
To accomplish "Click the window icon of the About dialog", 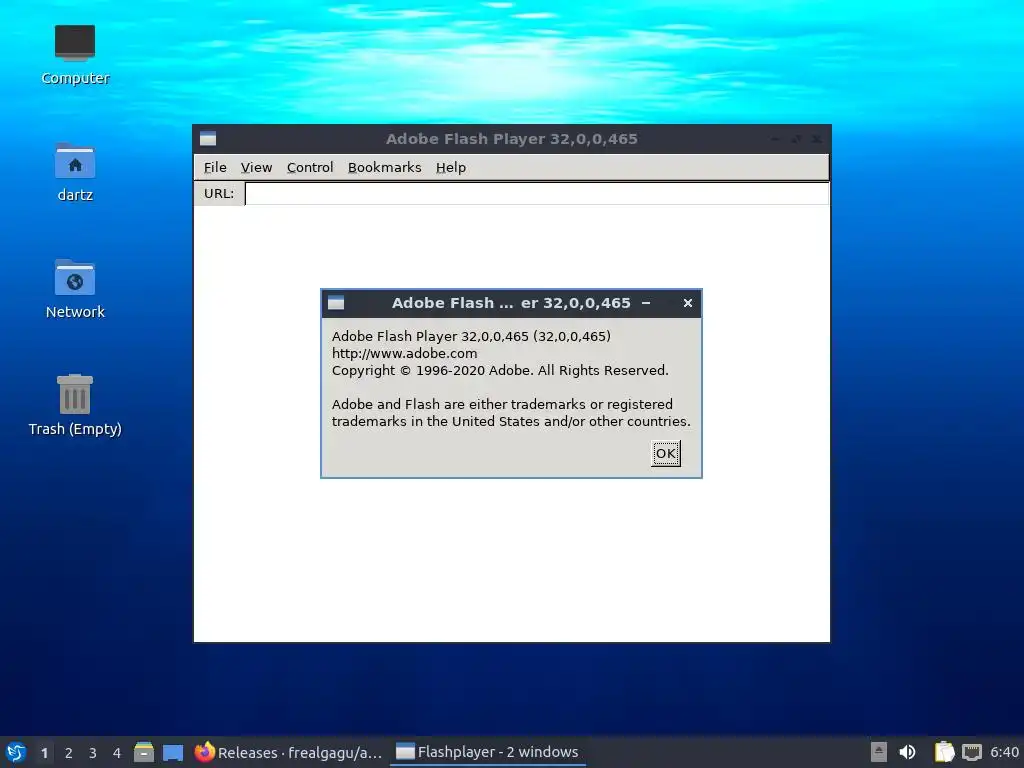I will pyautogui.click(x=336, y=303).
